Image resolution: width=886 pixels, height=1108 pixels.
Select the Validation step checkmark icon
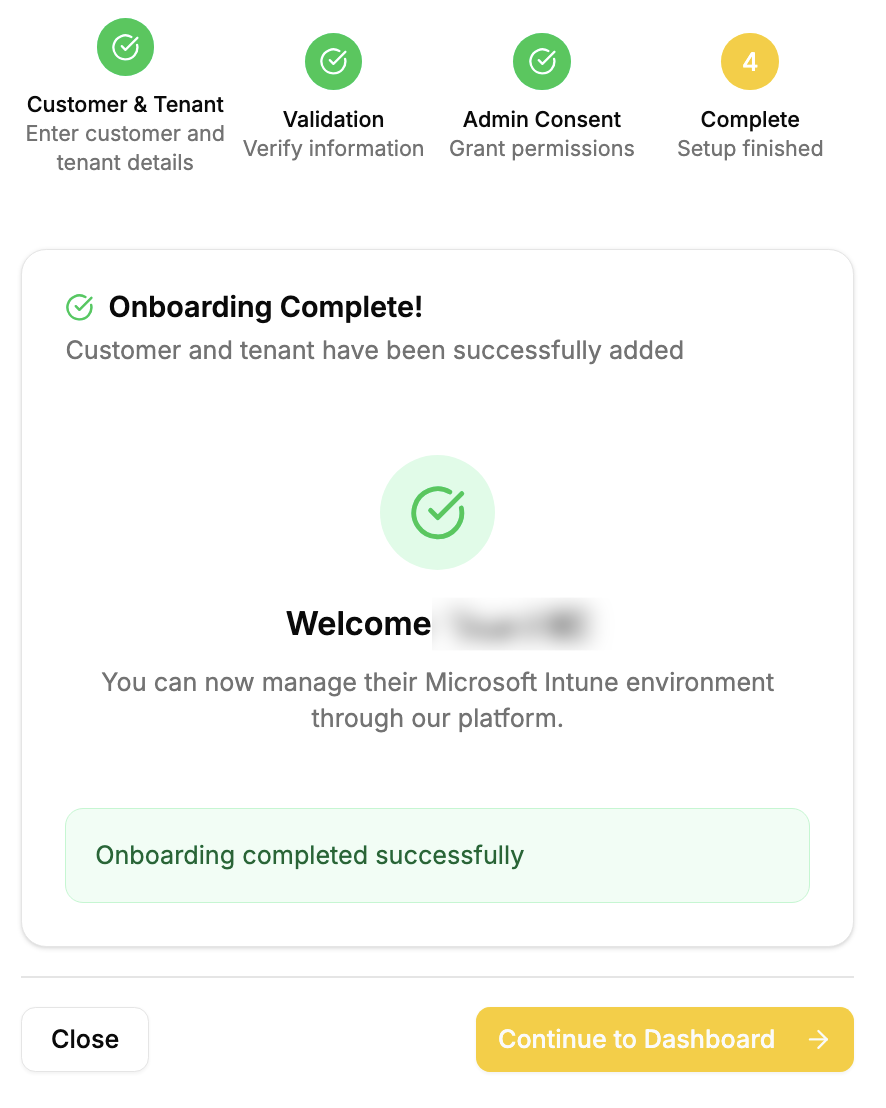pos(333,61)
